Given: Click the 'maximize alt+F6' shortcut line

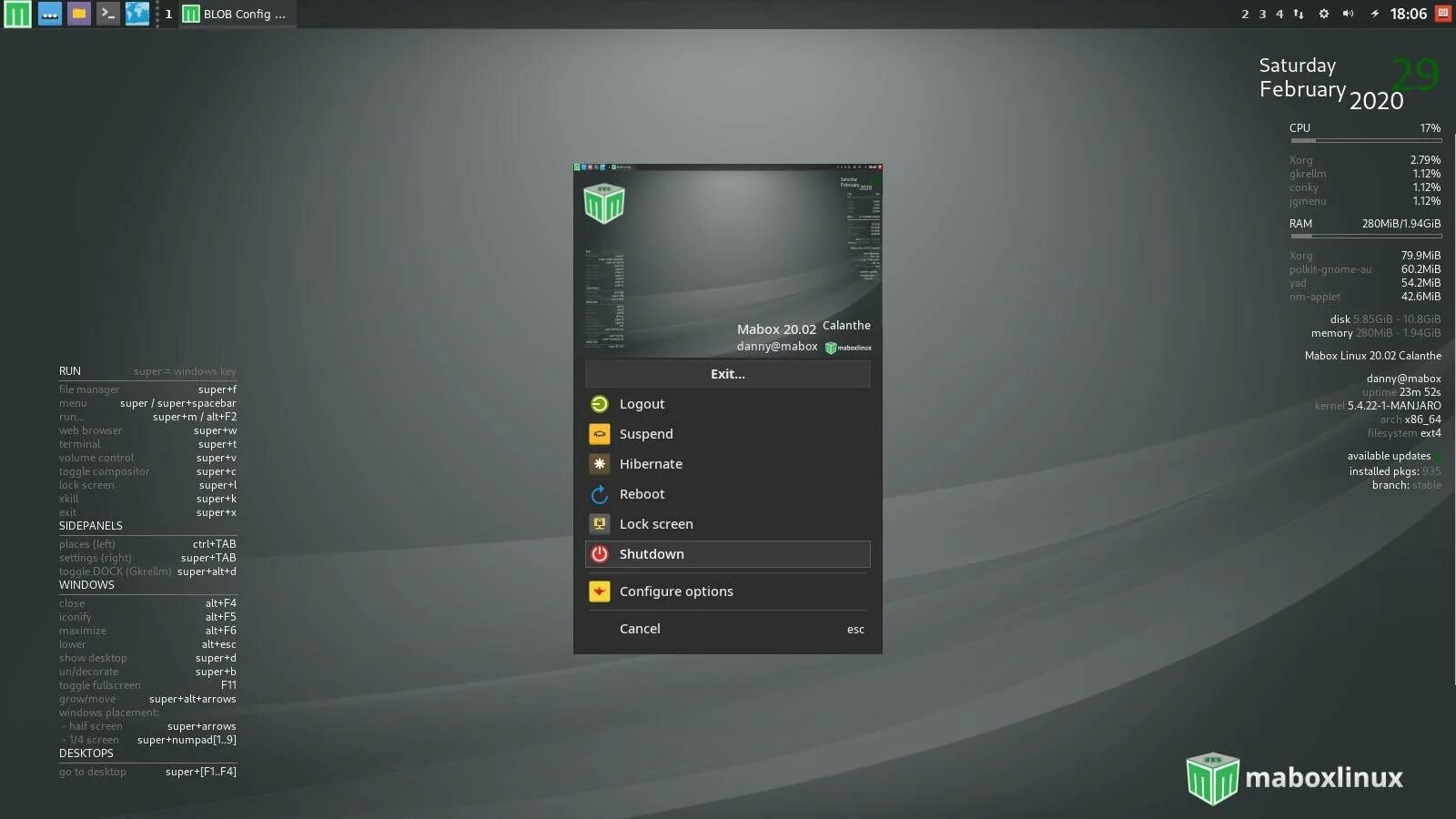Looking at the screenshot, I should click(147, 631).
